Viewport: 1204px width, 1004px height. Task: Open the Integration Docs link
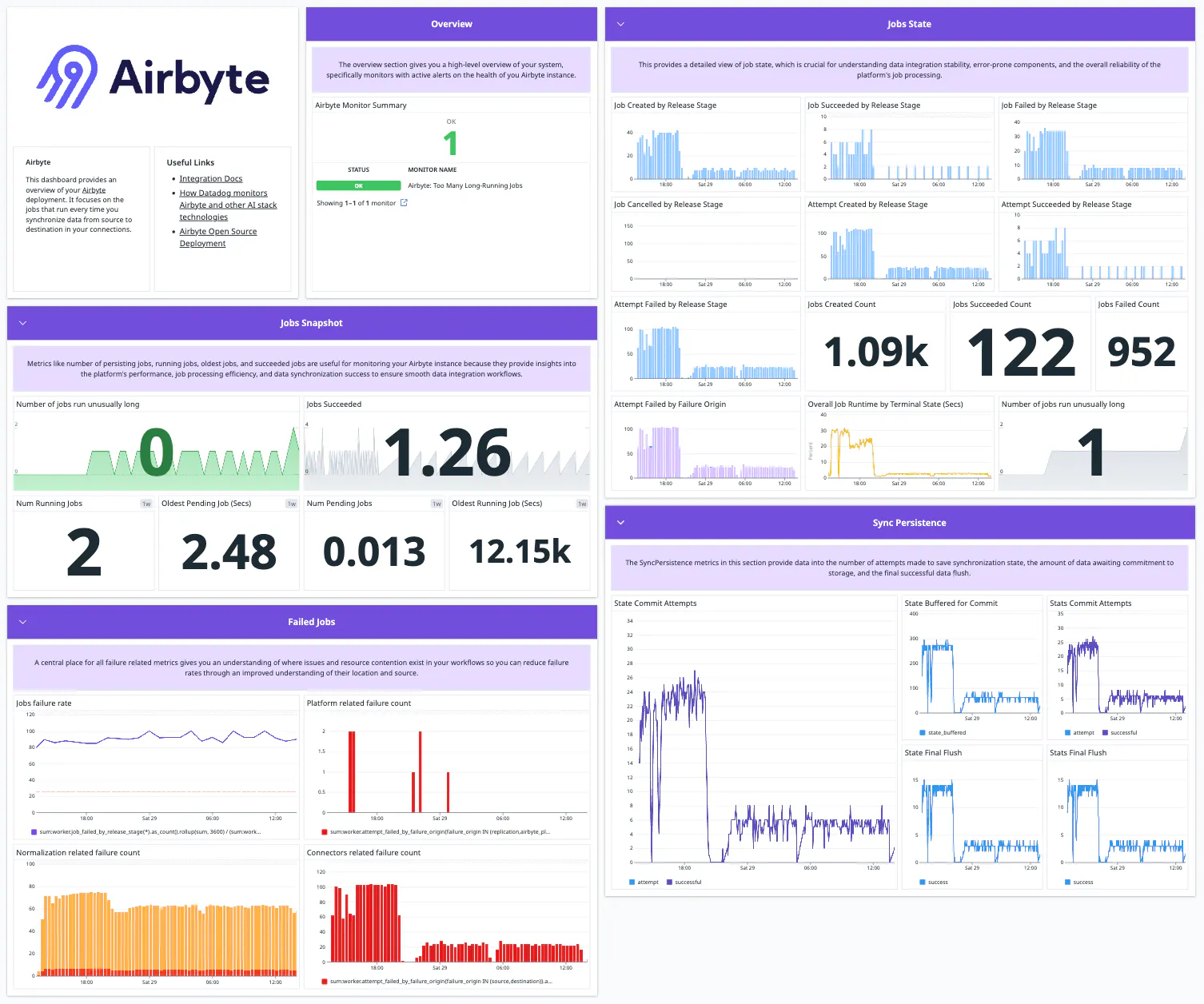tap(210, 177)
